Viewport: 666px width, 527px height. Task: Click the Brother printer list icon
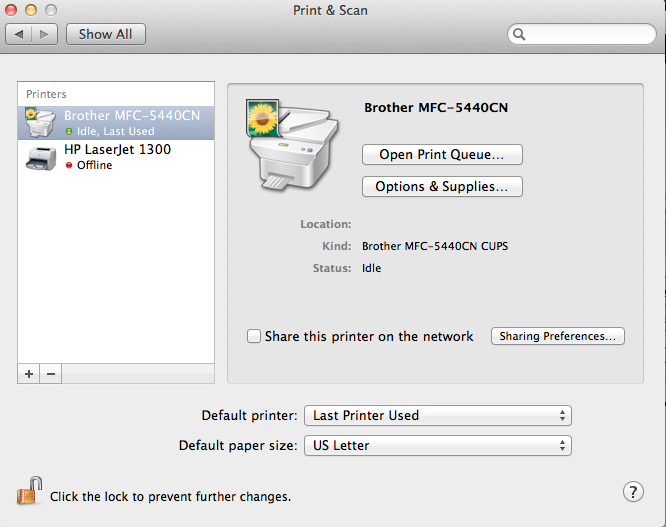[40, 122]
